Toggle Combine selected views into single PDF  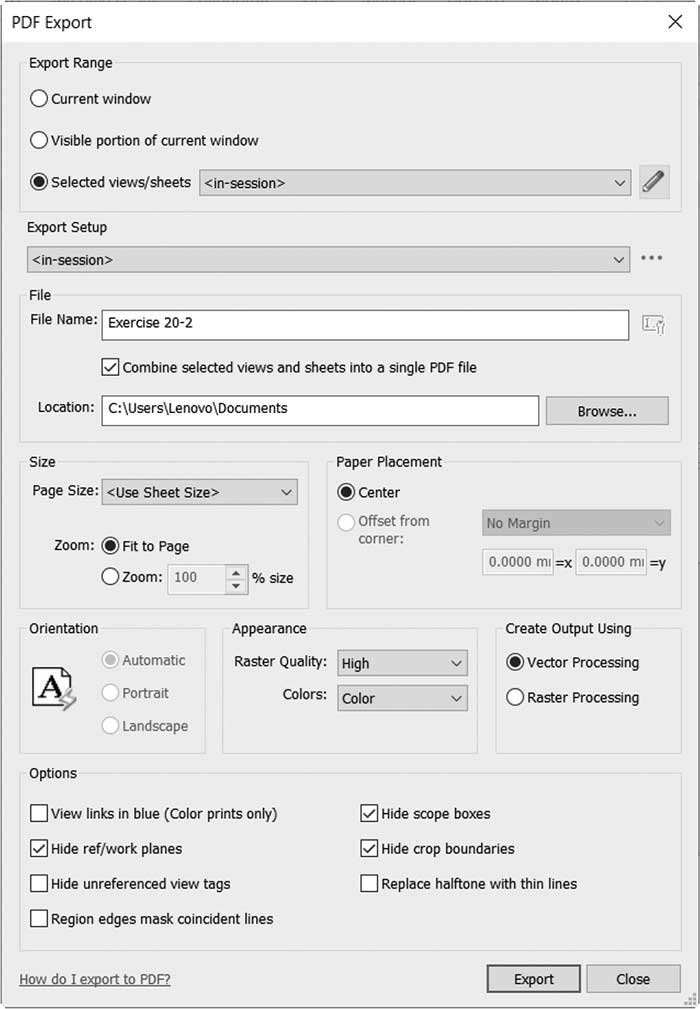tap(110, 367)
